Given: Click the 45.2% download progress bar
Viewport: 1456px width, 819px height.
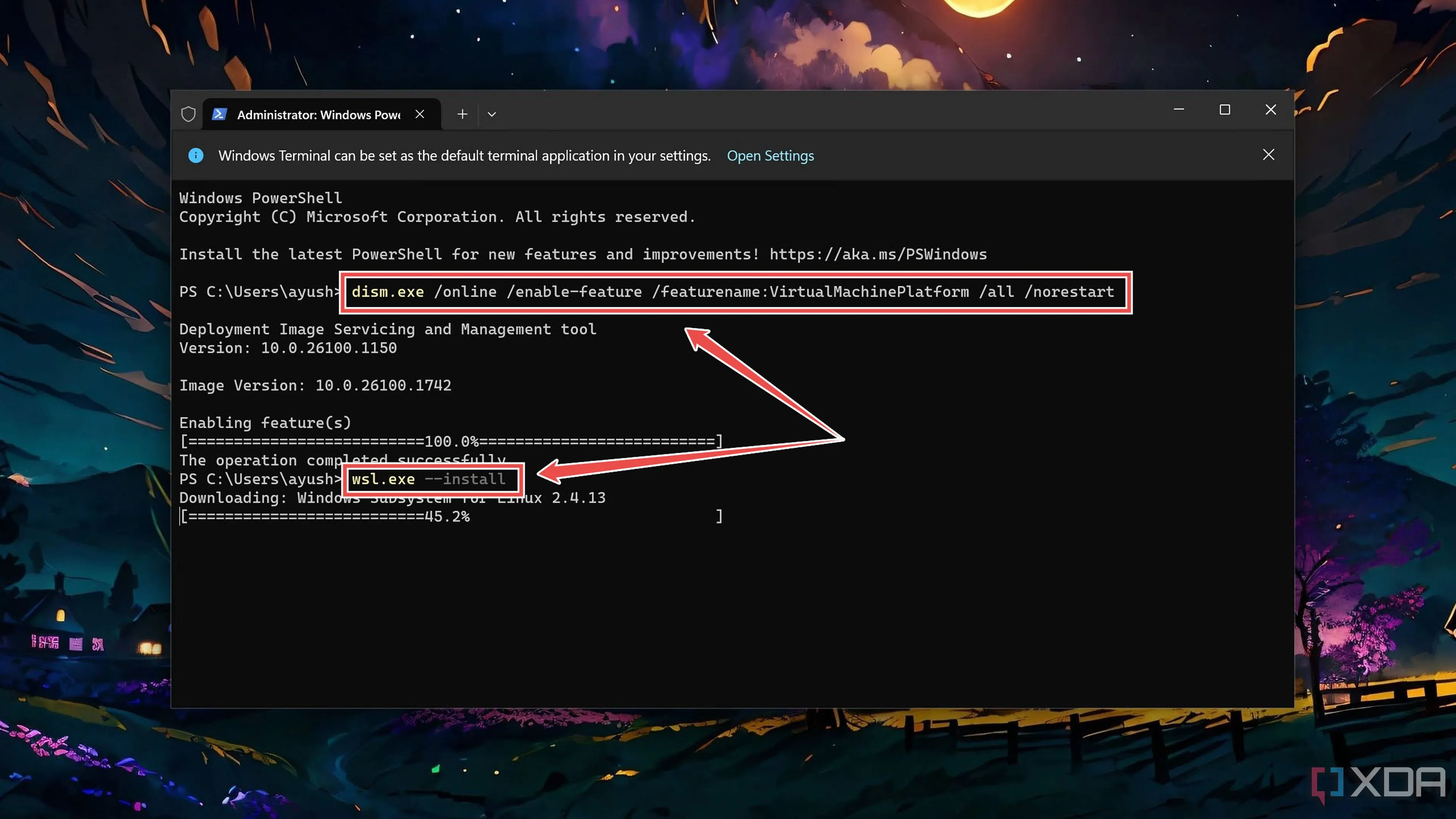Looking at the screenshot, I should [x=451, y=516].
